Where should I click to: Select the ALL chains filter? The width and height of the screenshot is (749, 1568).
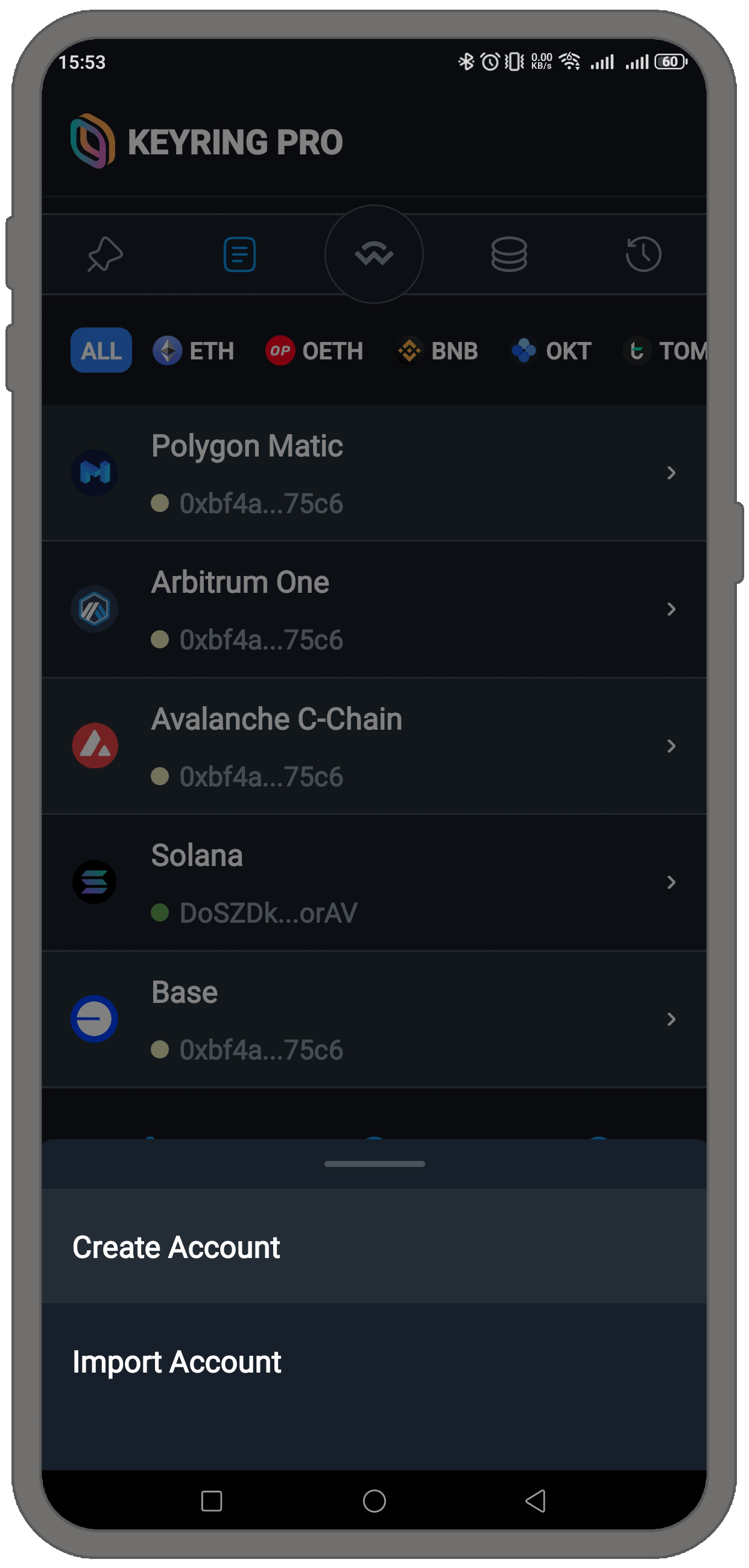click(101, 350)
